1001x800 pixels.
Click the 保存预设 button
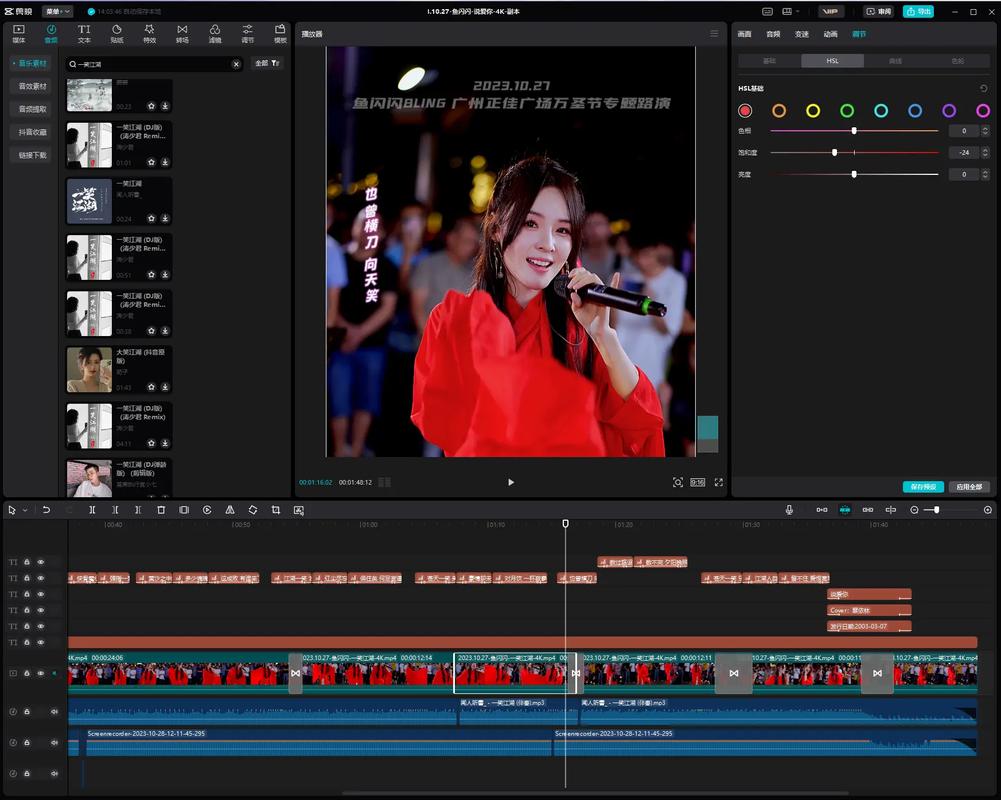click(x=922, y=487)
